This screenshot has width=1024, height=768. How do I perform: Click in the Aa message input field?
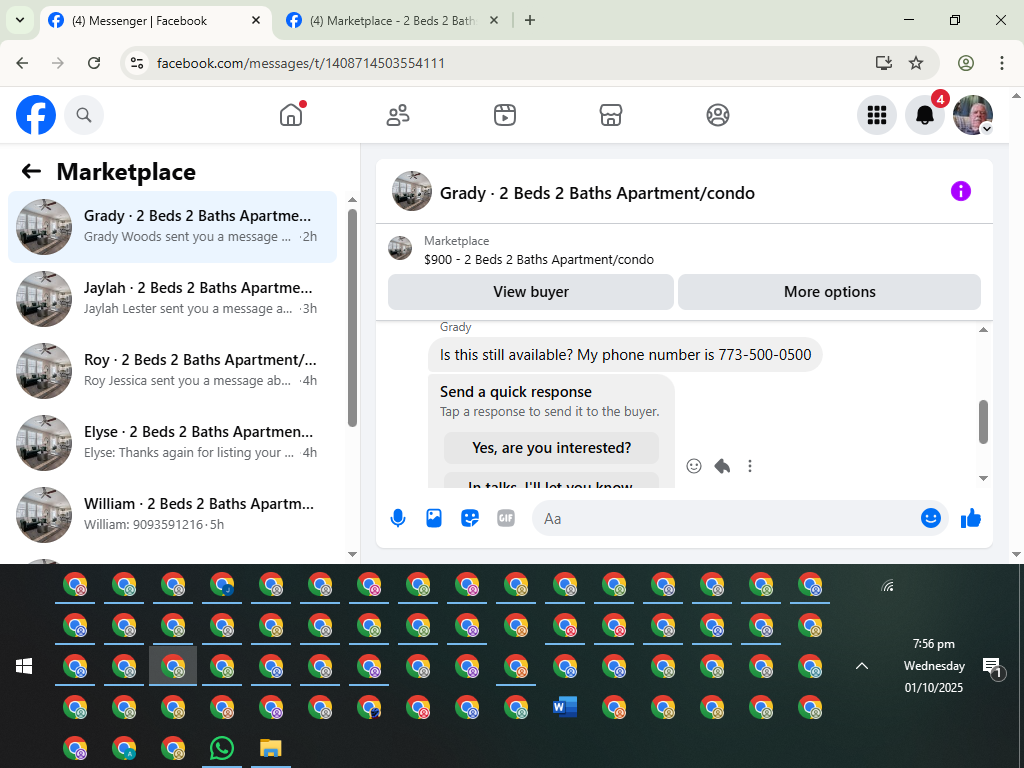tap(725, 519)
